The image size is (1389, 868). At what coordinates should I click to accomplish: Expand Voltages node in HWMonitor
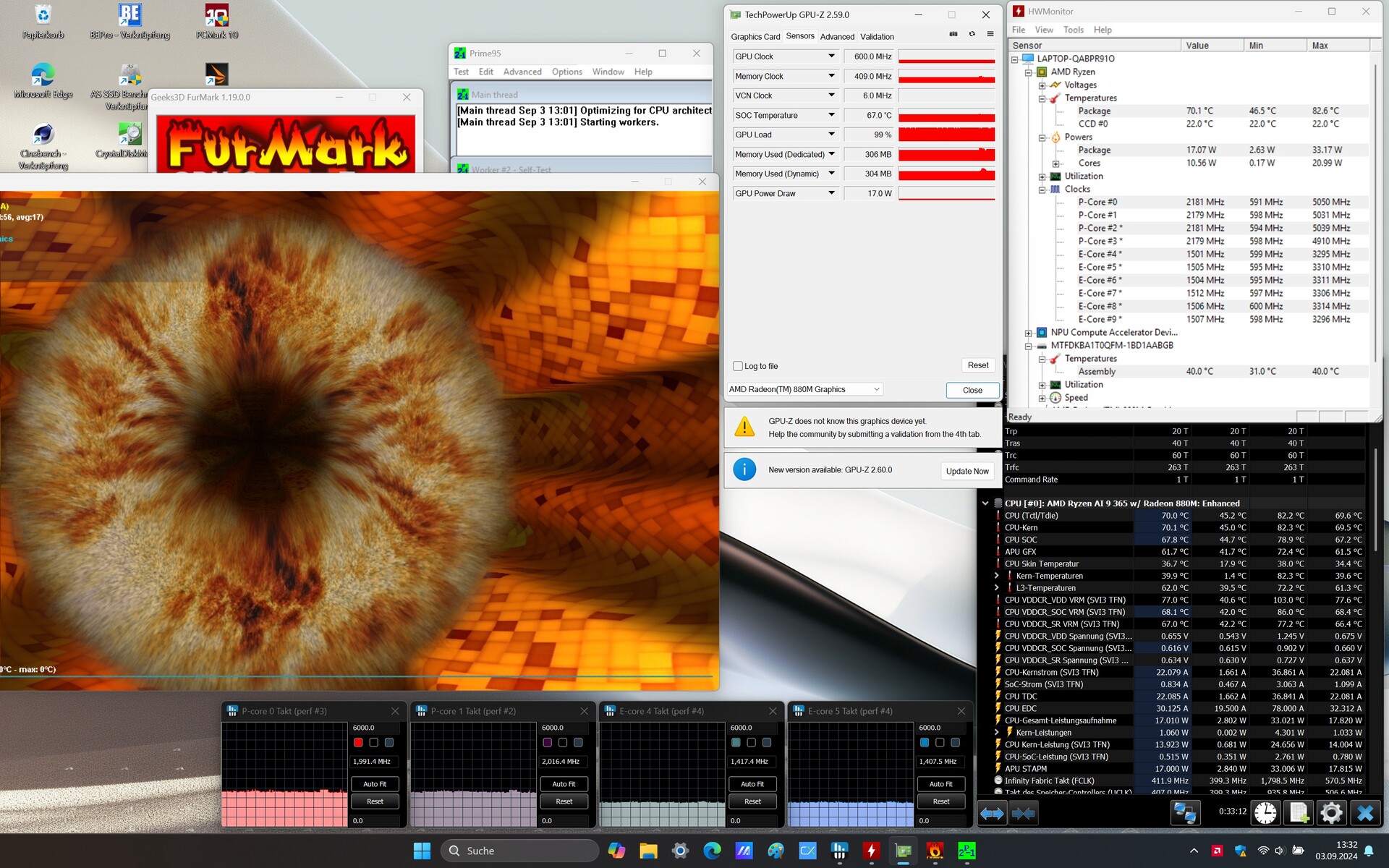point(1042,85)
